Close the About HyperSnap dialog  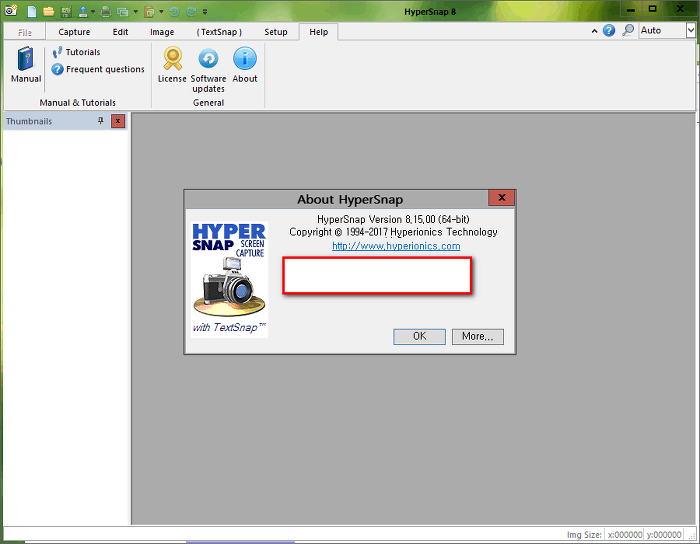point(501,198)
